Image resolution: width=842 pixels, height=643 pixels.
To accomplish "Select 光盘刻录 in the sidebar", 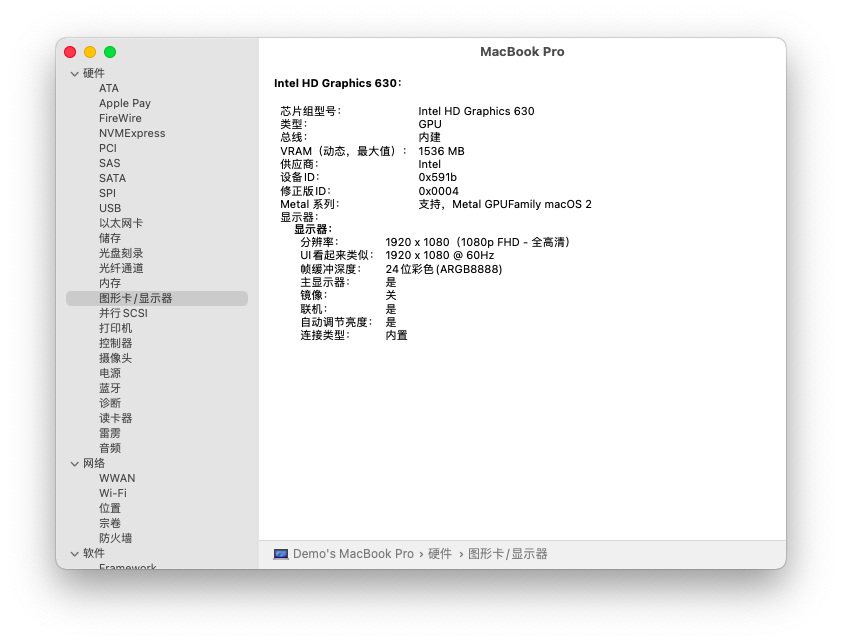I will [121, 253].
